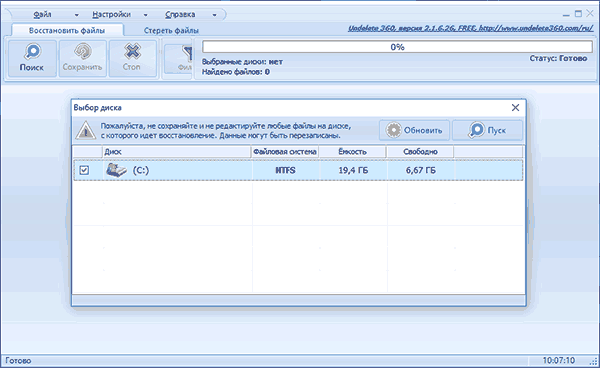This screenshot has width=600, height=368.
Task: Close the Выбор диска dialog
Action: (515, 108)
